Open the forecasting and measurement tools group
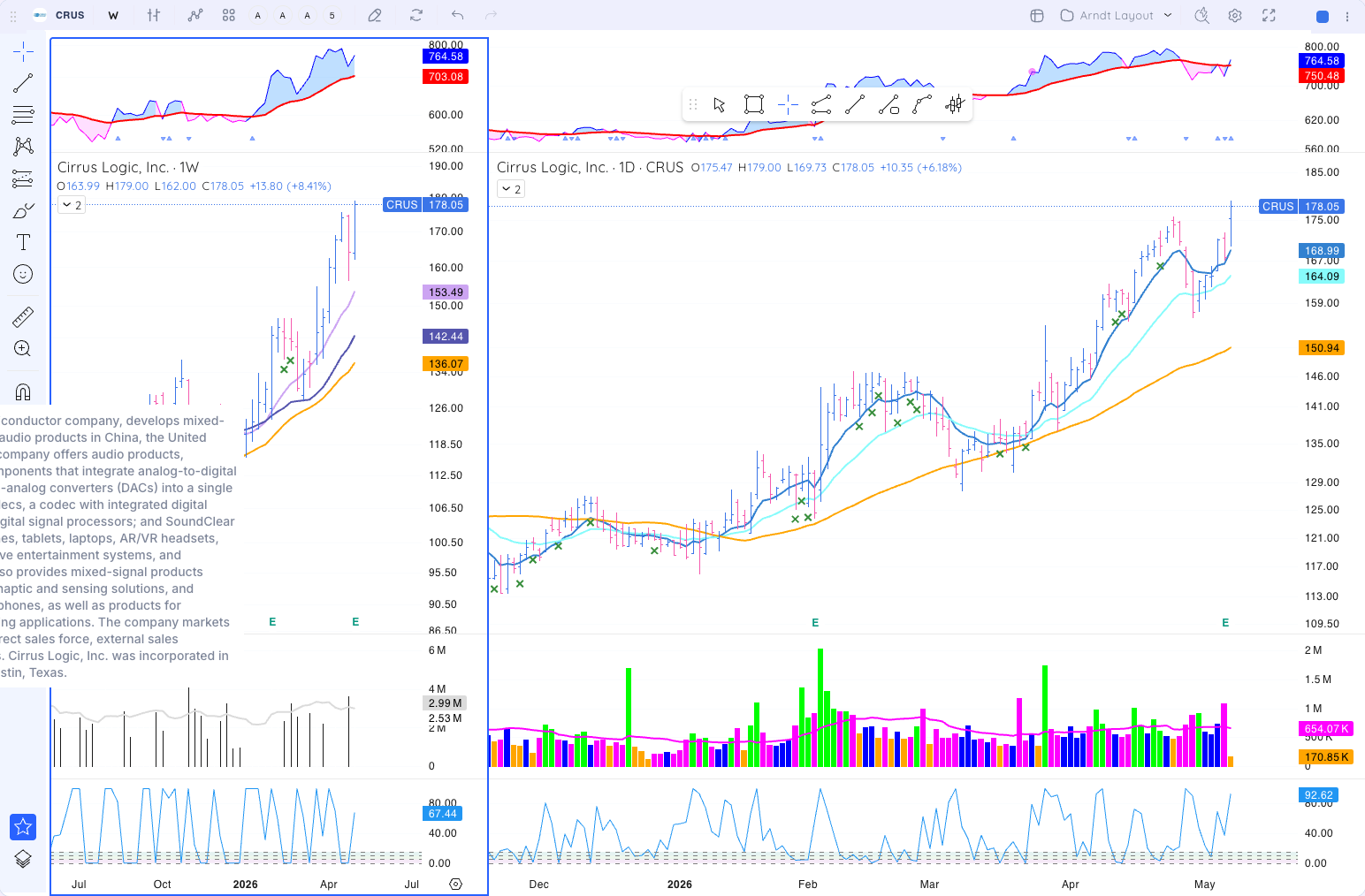 click(x=23, y=178)
